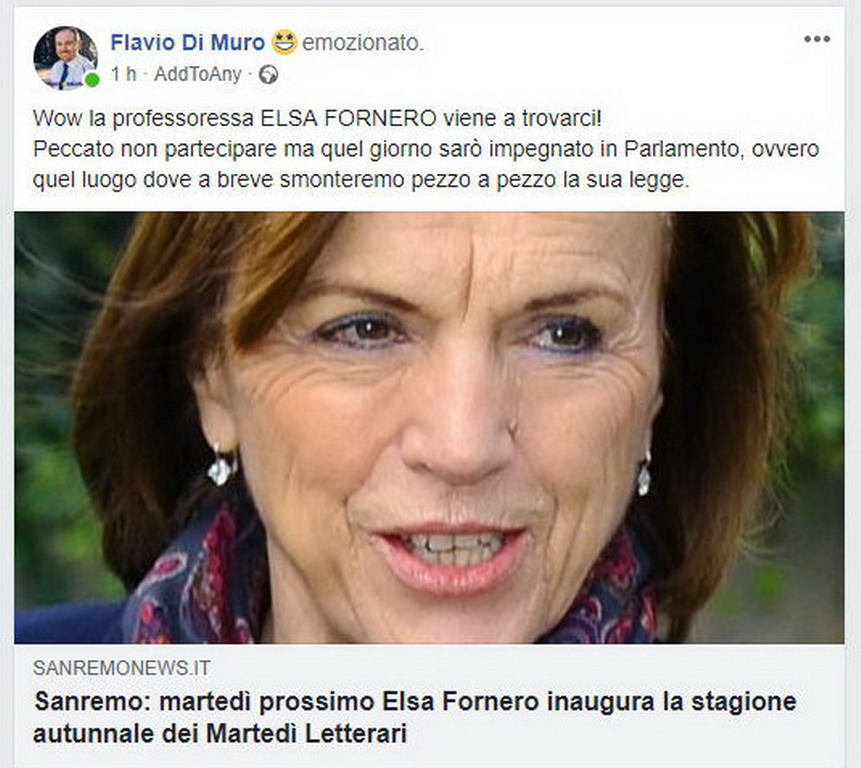Click the SANREMONEWS.IT source label
This screenshot has height=768, width=861.
click(121, 668)
